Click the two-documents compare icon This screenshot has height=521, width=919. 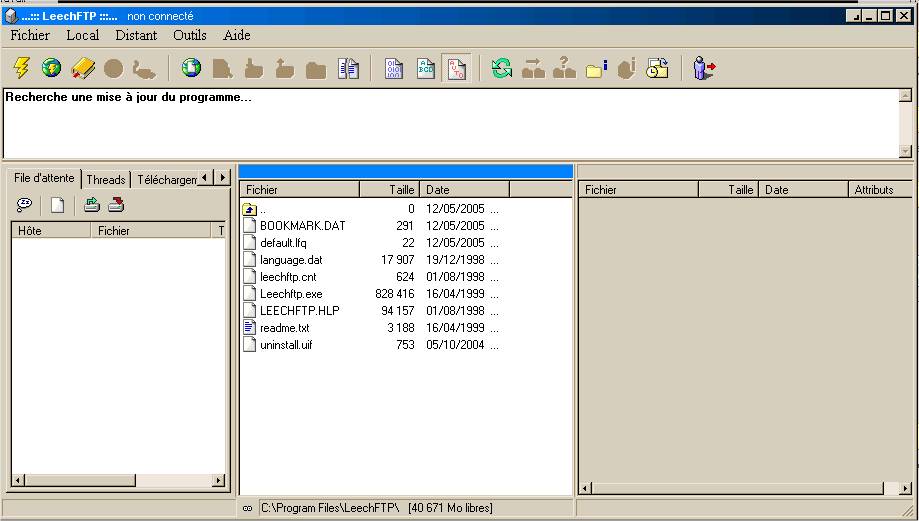click(348, 69)
